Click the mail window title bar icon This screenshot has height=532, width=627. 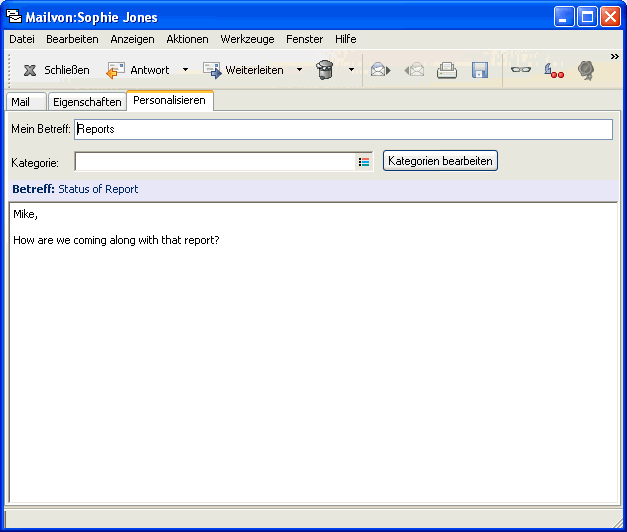point(14,16)
